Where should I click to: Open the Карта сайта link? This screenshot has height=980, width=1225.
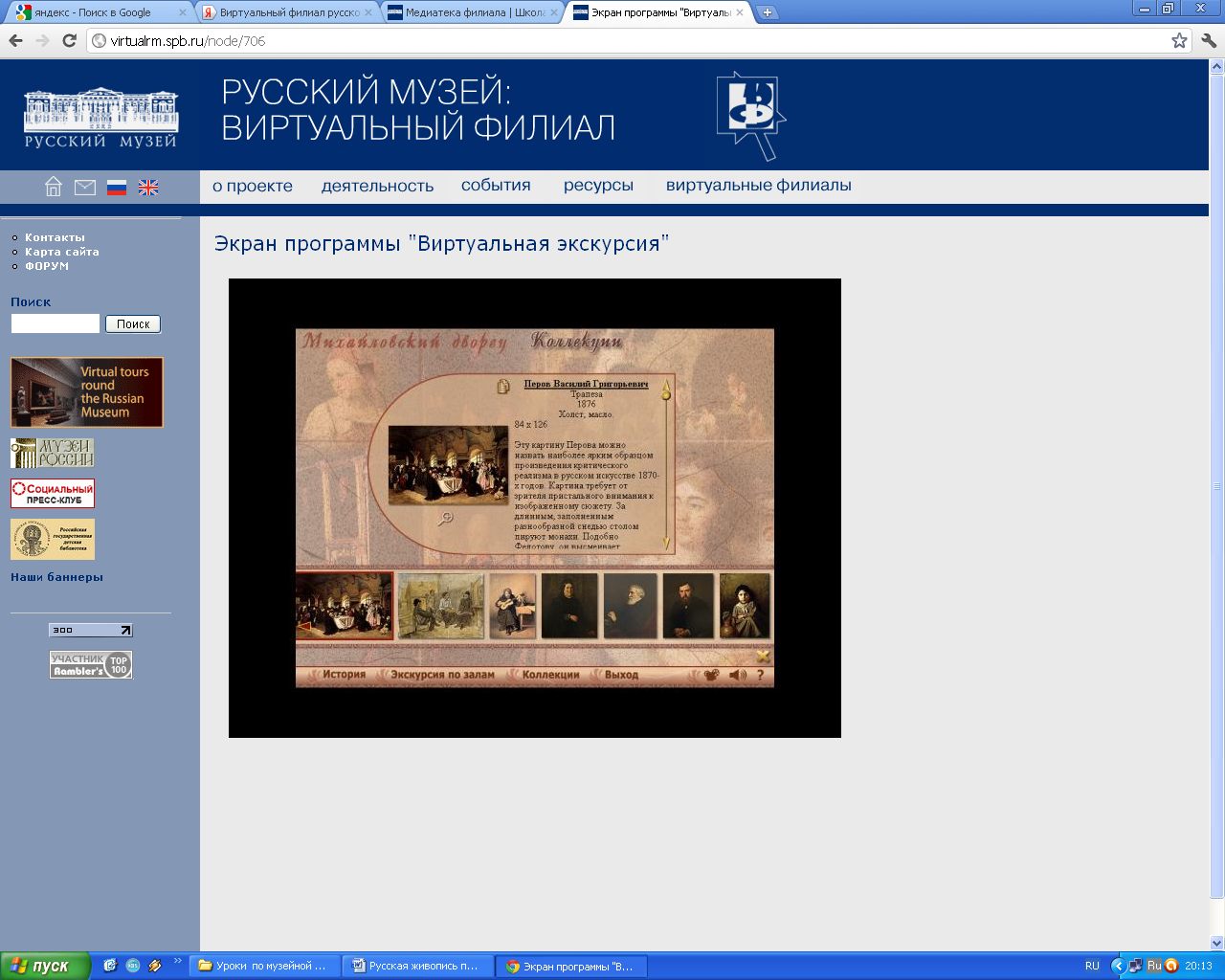(62, 252)
